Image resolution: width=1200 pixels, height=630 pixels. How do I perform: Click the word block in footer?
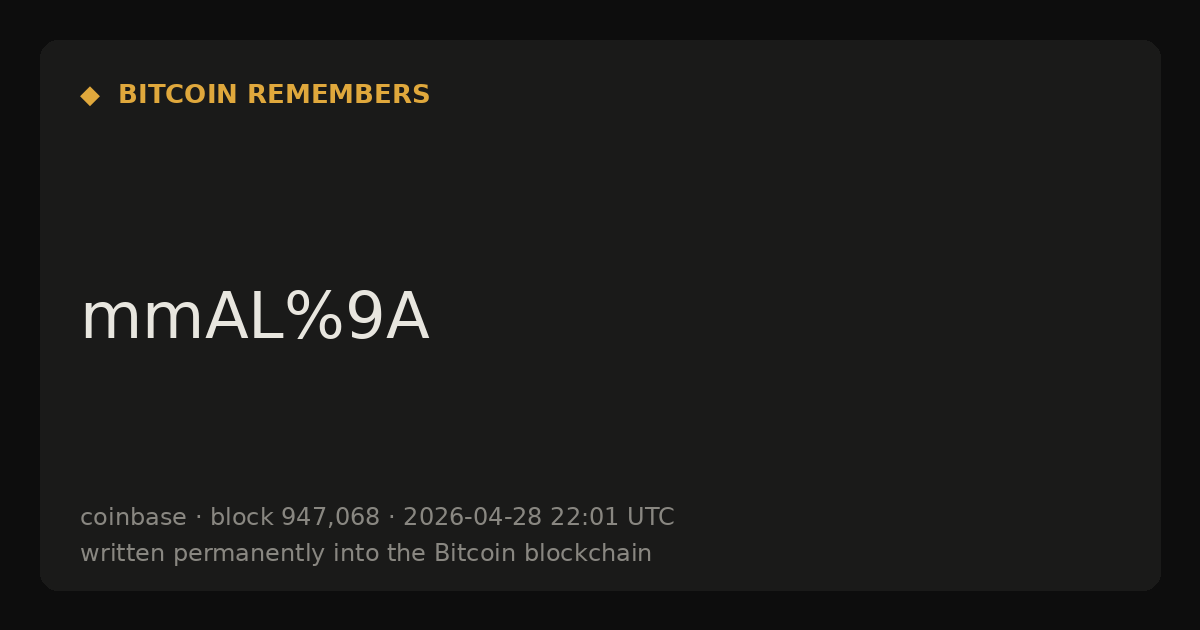(x=241, y=517)
